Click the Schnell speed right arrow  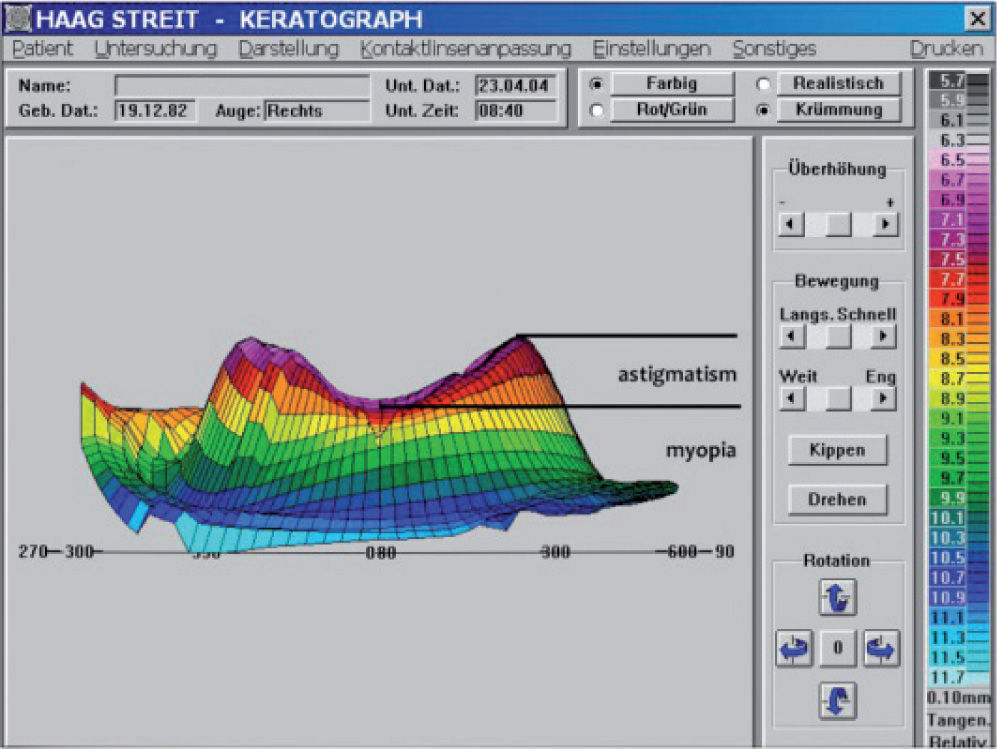click(x=883, y=337)
